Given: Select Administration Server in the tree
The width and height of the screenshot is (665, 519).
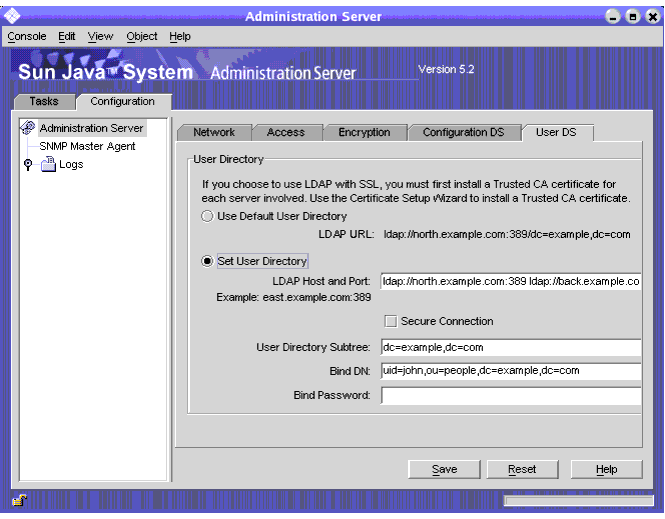Looking at the screenshot, I should click(92, 128).
